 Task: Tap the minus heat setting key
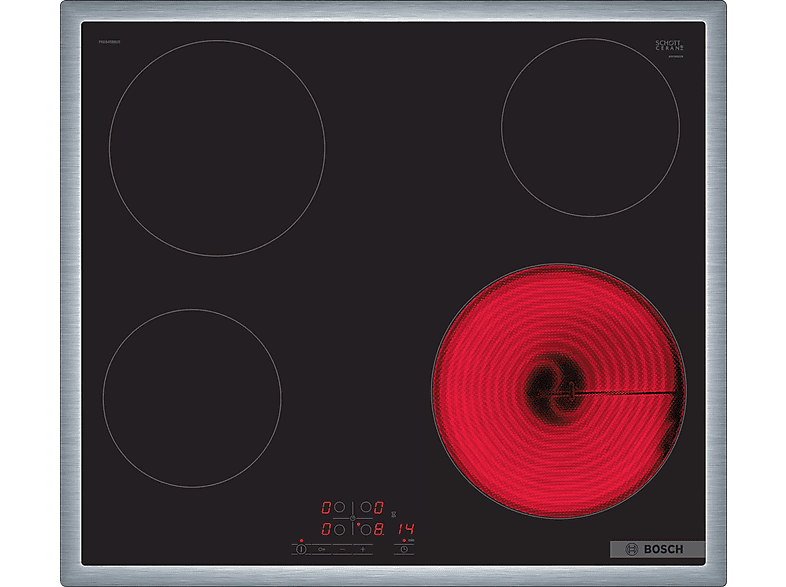(342, 549)
